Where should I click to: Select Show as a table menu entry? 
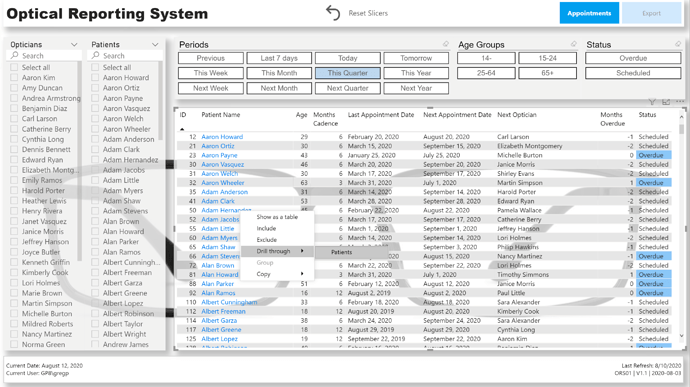[277, 217]
